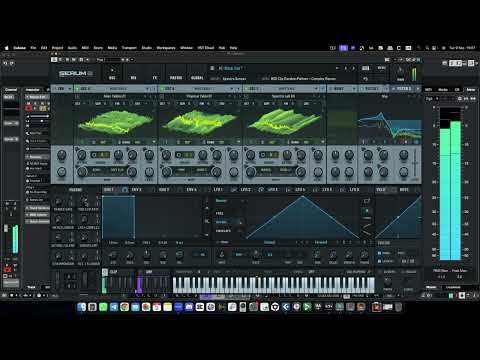Click the icon beside the LFO 3 tab
The height and width of the screenshot is (360, 480).
click(x=288, y=190)
